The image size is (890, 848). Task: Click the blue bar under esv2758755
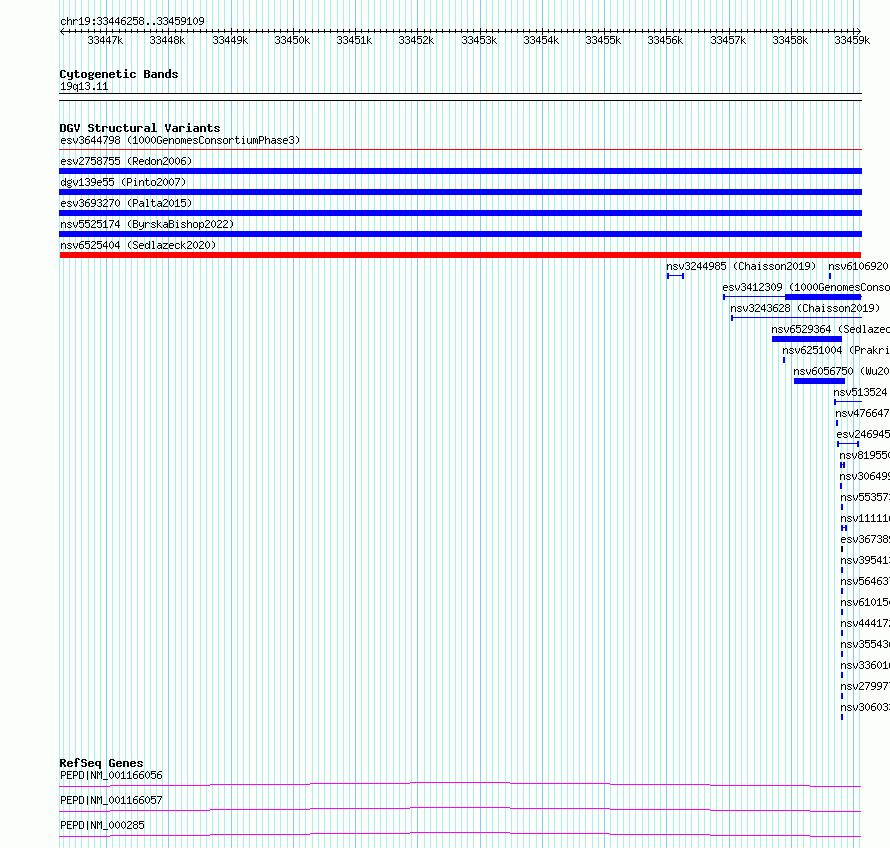pos(460,171)
